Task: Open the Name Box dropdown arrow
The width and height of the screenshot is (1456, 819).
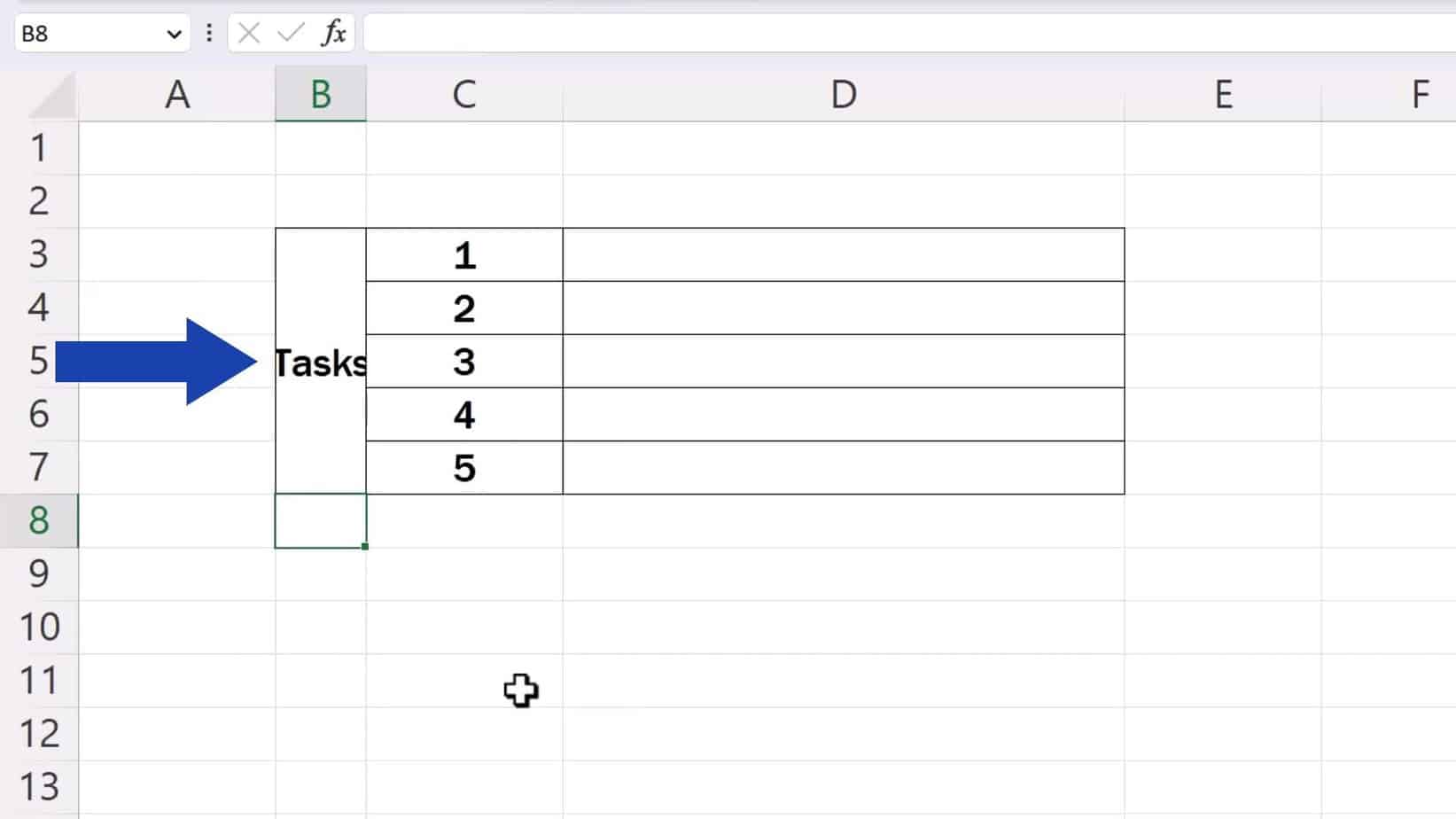Action: 174,33
